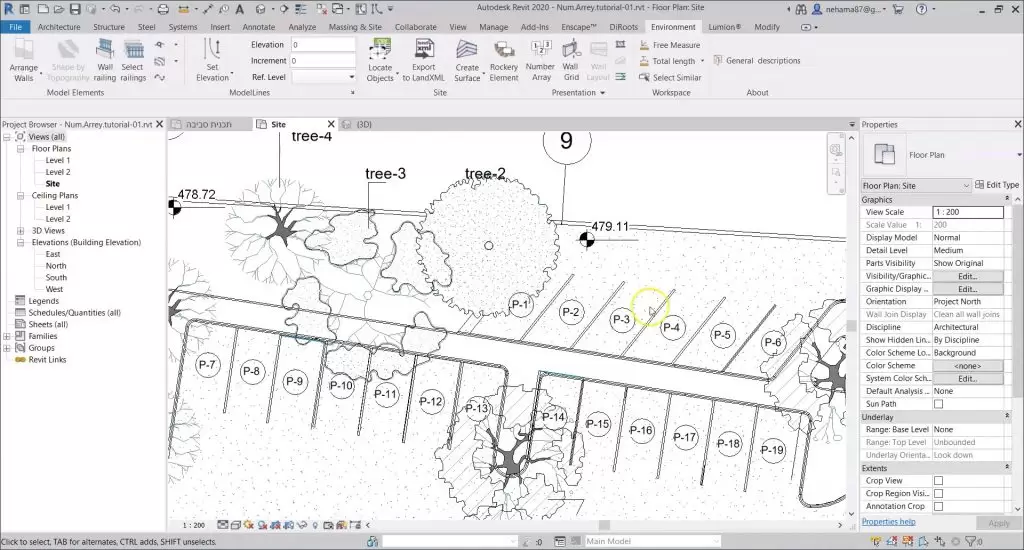Toggle the Sun Path checkbox

click(938, 404)
